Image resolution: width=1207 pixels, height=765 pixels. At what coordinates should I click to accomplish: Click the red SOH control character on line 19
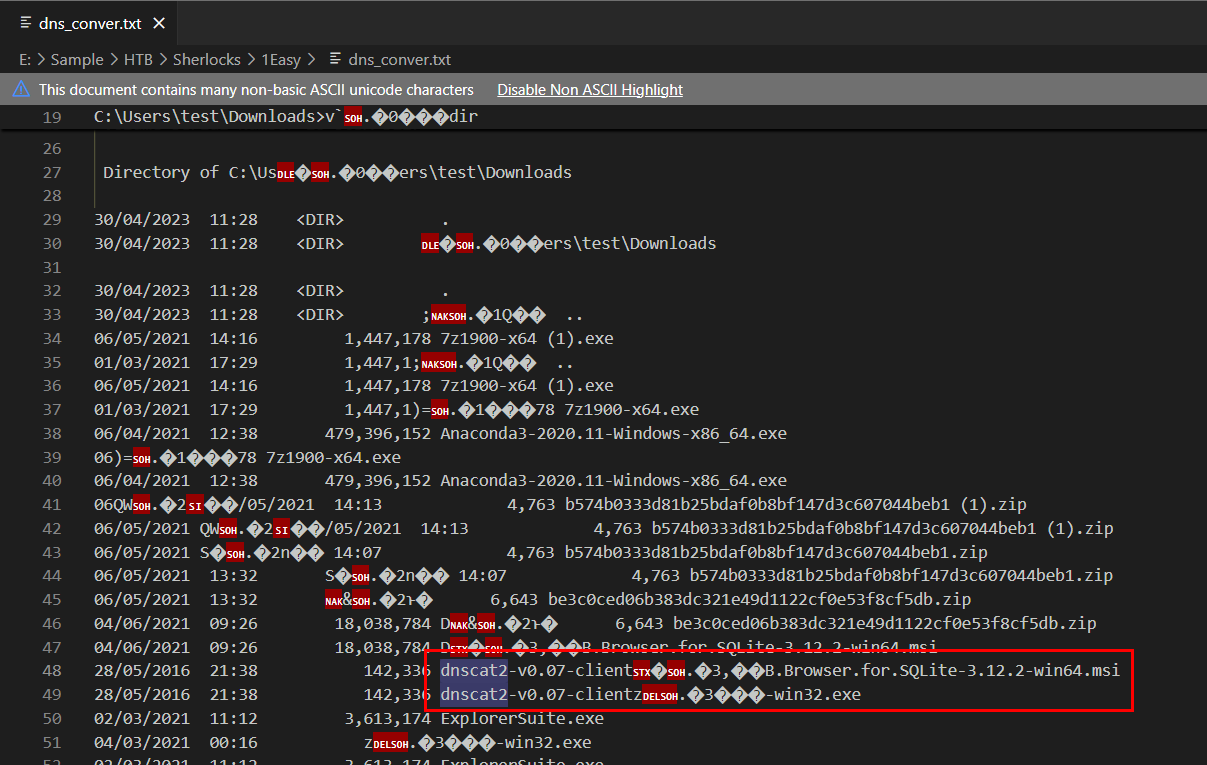pos(353,118)
